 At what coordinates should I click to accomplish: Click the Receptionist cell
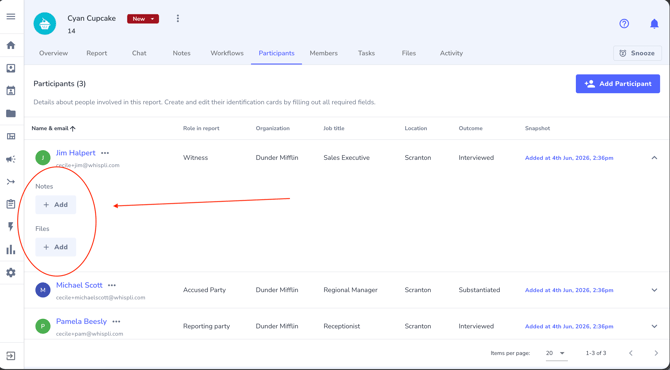[341, 326]
